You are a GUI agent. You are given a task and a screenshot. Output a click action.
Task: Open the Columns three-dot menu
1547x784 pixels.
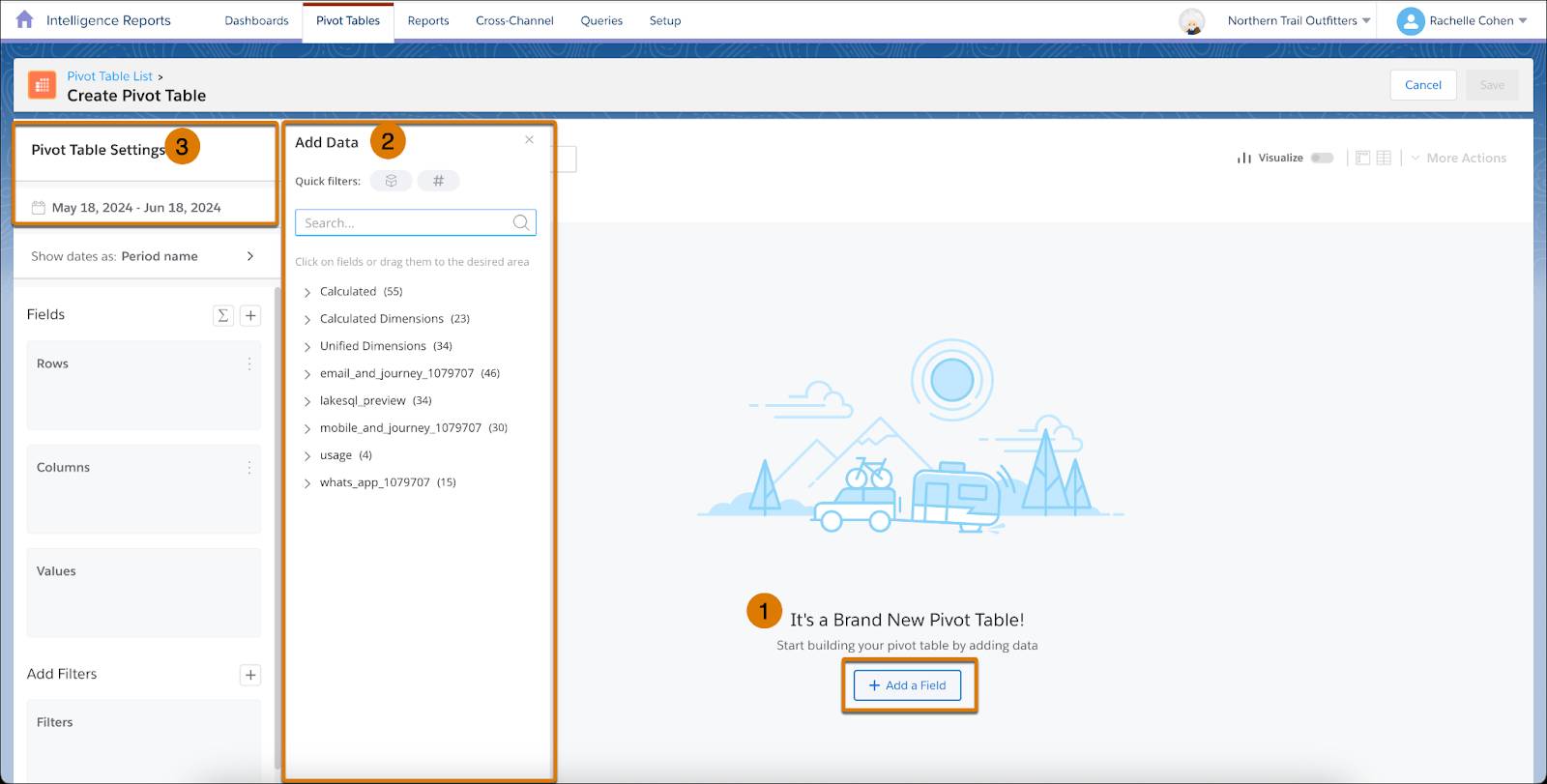(x=249, y=467)
